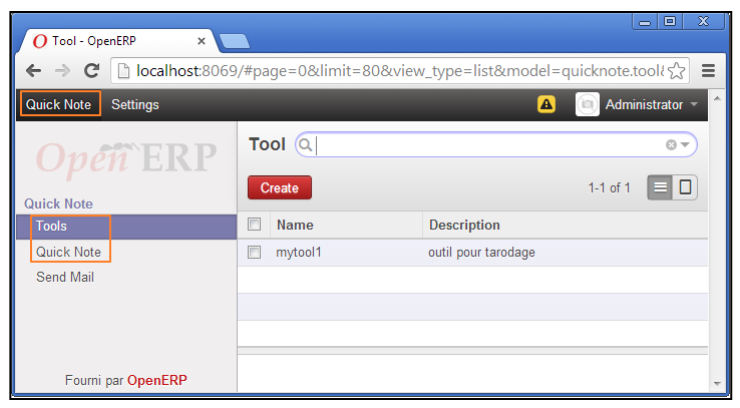Image resolution: width=740 pixels, height=408 pixels.
Task: Open the Quick Note top menu
Action: click(x=59, y=104)
